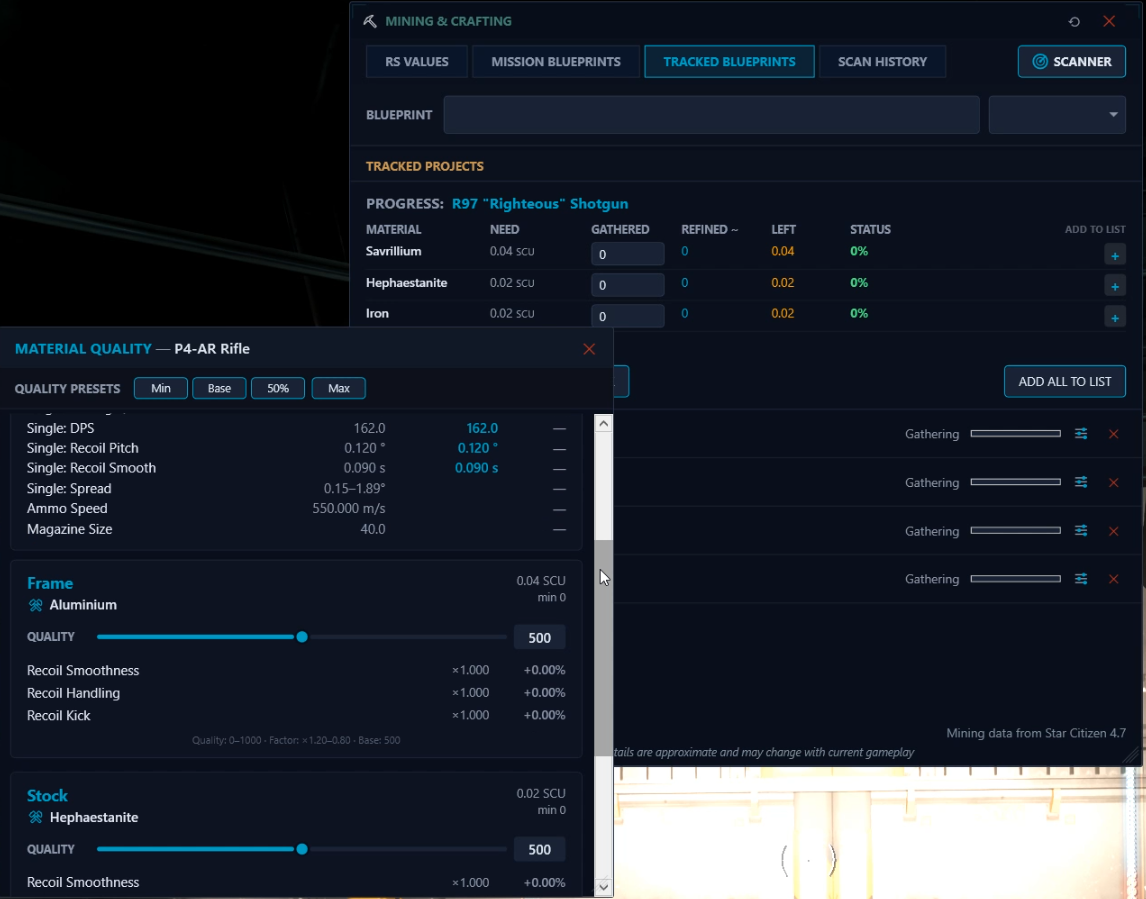
Task: Launch the Scanner button
Action: coord(1071,61)
